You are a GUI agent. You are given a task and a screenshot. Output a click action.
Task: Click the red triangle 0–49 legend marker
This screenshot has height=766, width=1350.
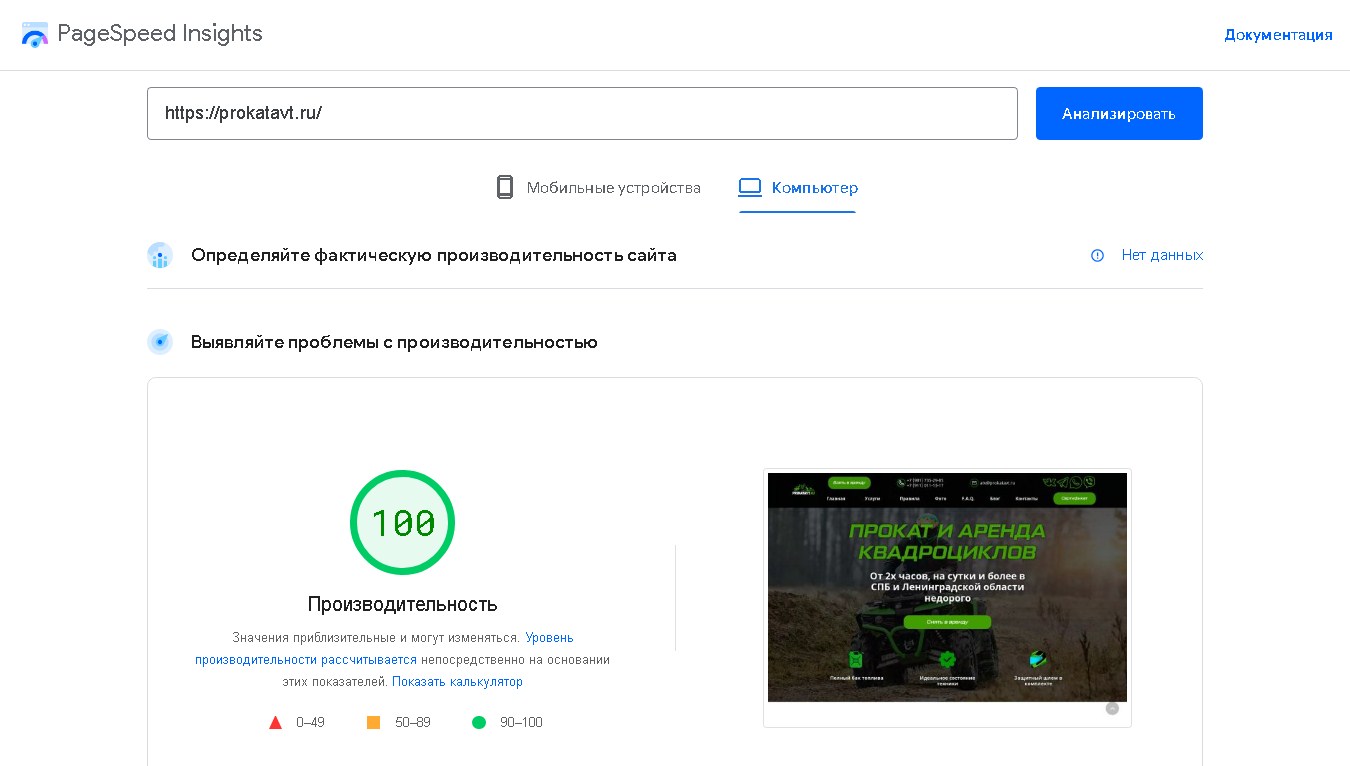pyautogui.click(x=275, y=722)
